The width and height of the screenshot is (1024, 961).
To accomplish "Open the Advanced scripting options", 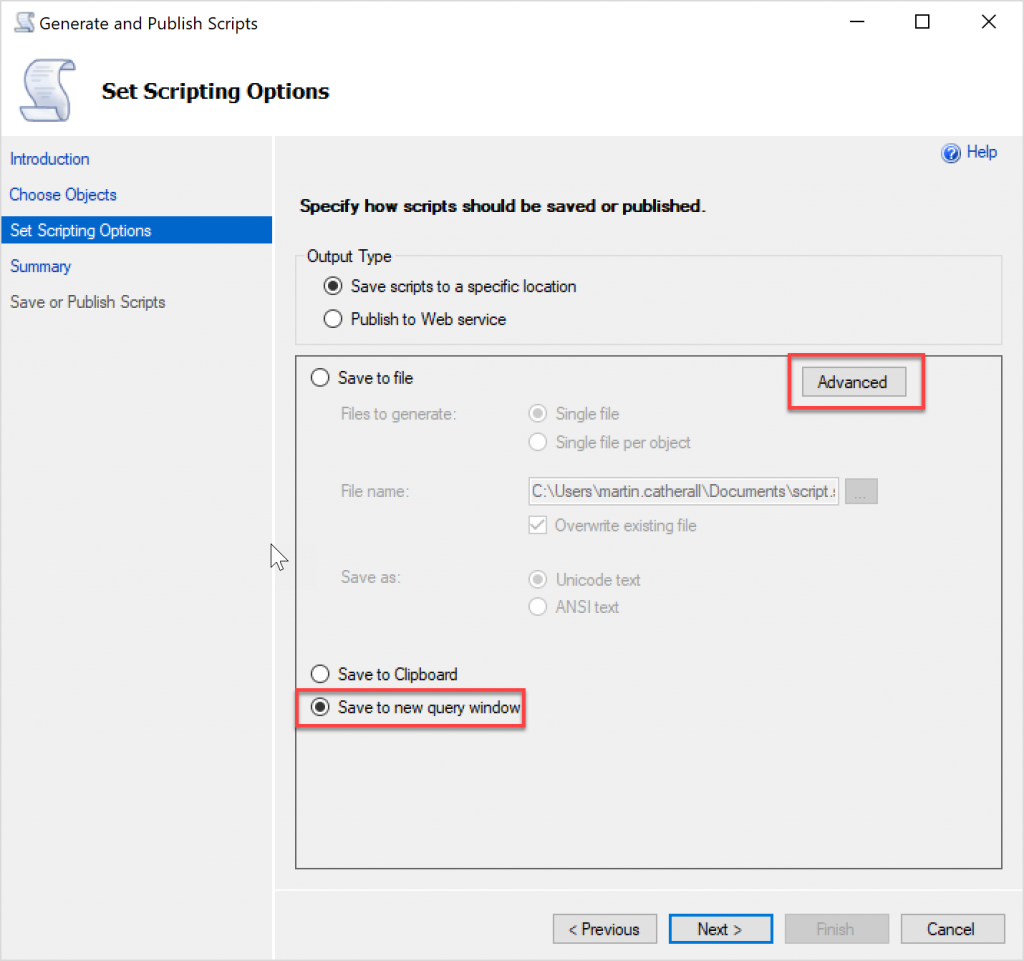I will coord(852,382).
